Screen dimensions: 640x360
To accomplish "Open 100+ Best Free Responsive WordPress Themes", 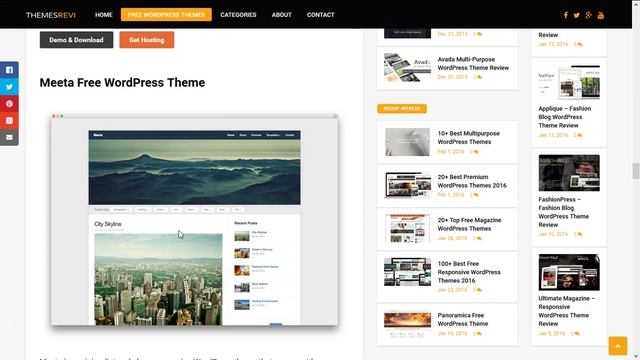I will click(x=469, y=272).
